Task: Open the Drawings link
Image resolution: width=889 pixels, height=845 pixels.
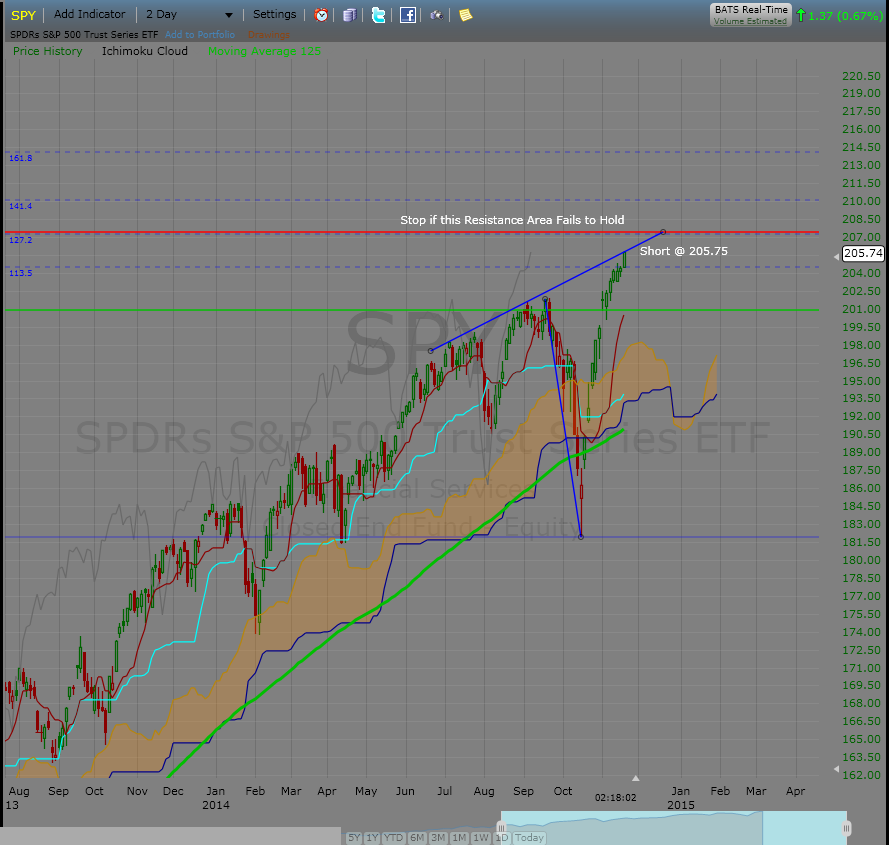Action: click(269, 35)
